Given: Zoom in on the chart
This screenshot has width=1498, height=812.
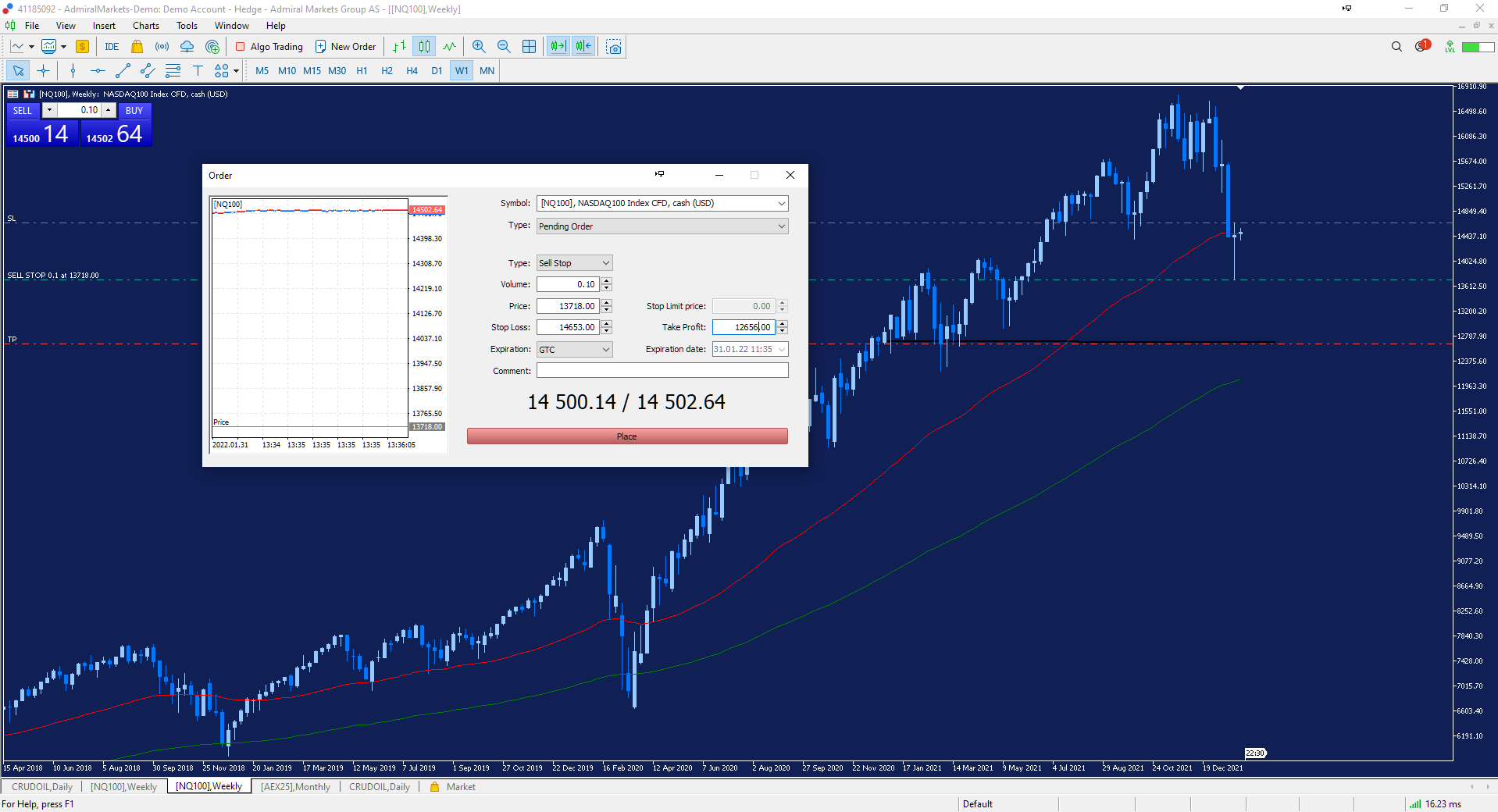Looking at the screenshot, I should (x=479, y=46).
